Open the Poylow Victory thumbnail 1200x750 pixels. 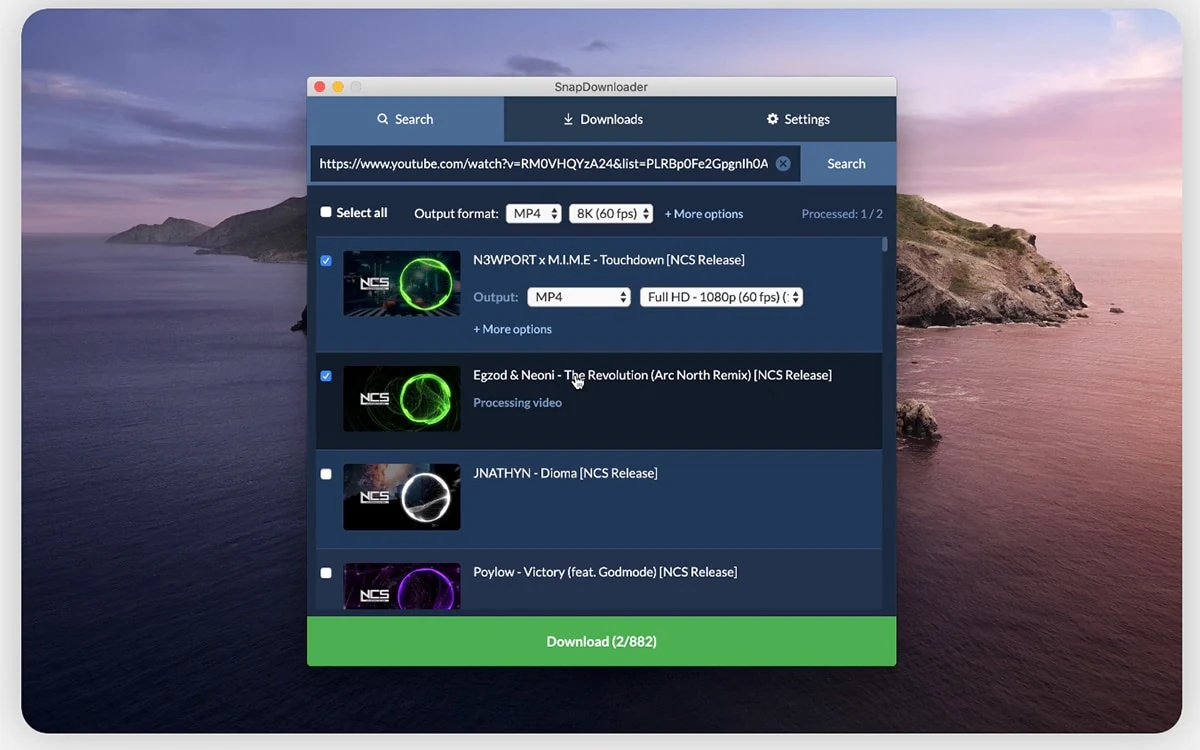click(402, 587)
